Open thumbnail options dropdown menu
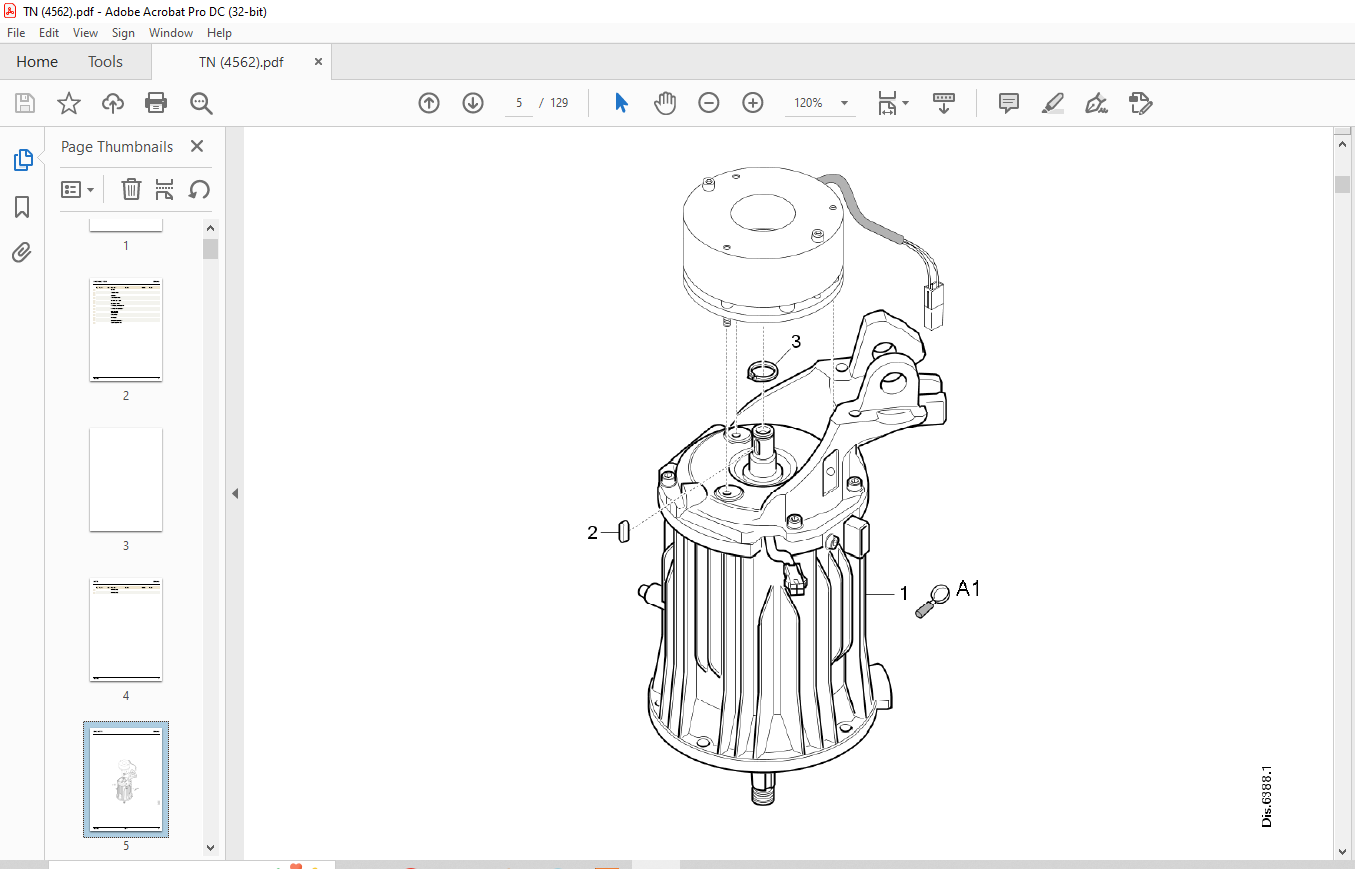Image resolution: width=1355 pixels, height=869 pixels. pos(78,189)
